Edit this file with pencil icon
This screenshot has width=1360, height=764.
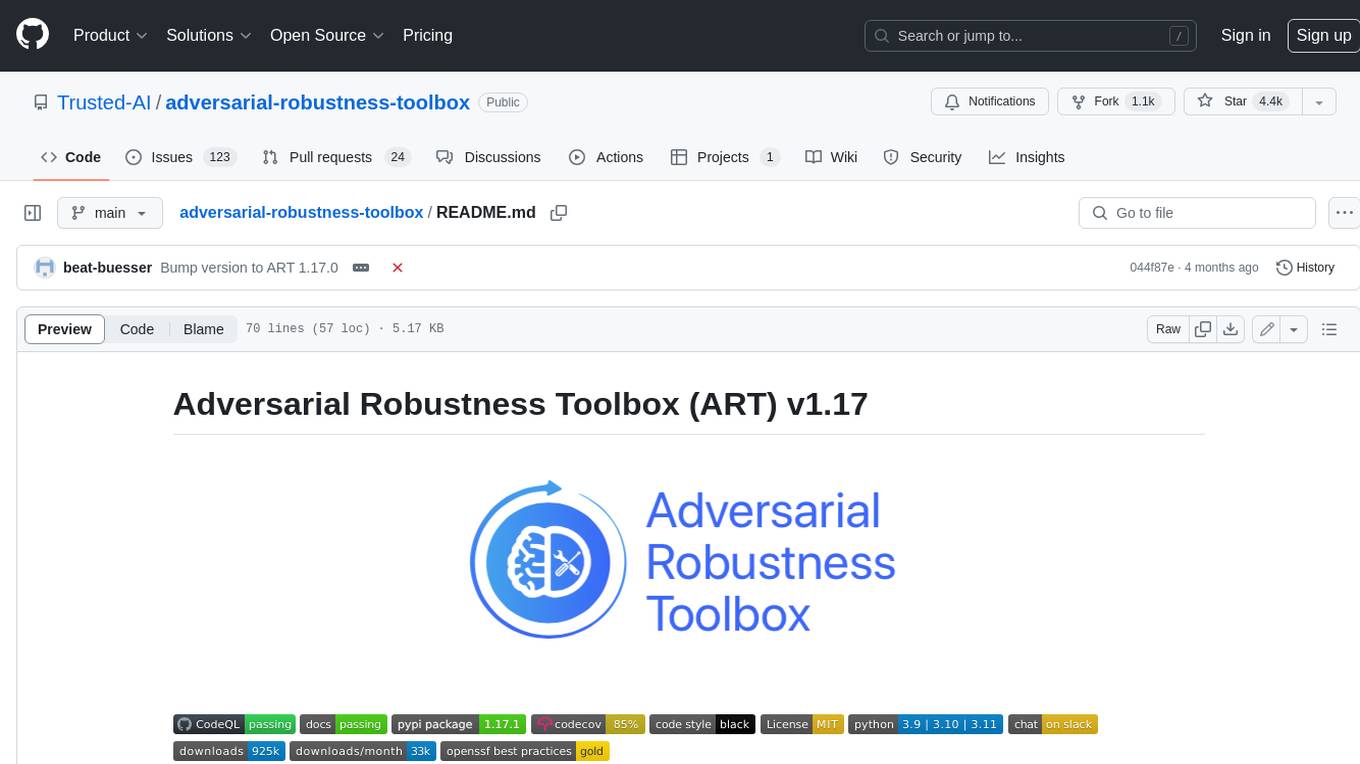[1267, 329]
